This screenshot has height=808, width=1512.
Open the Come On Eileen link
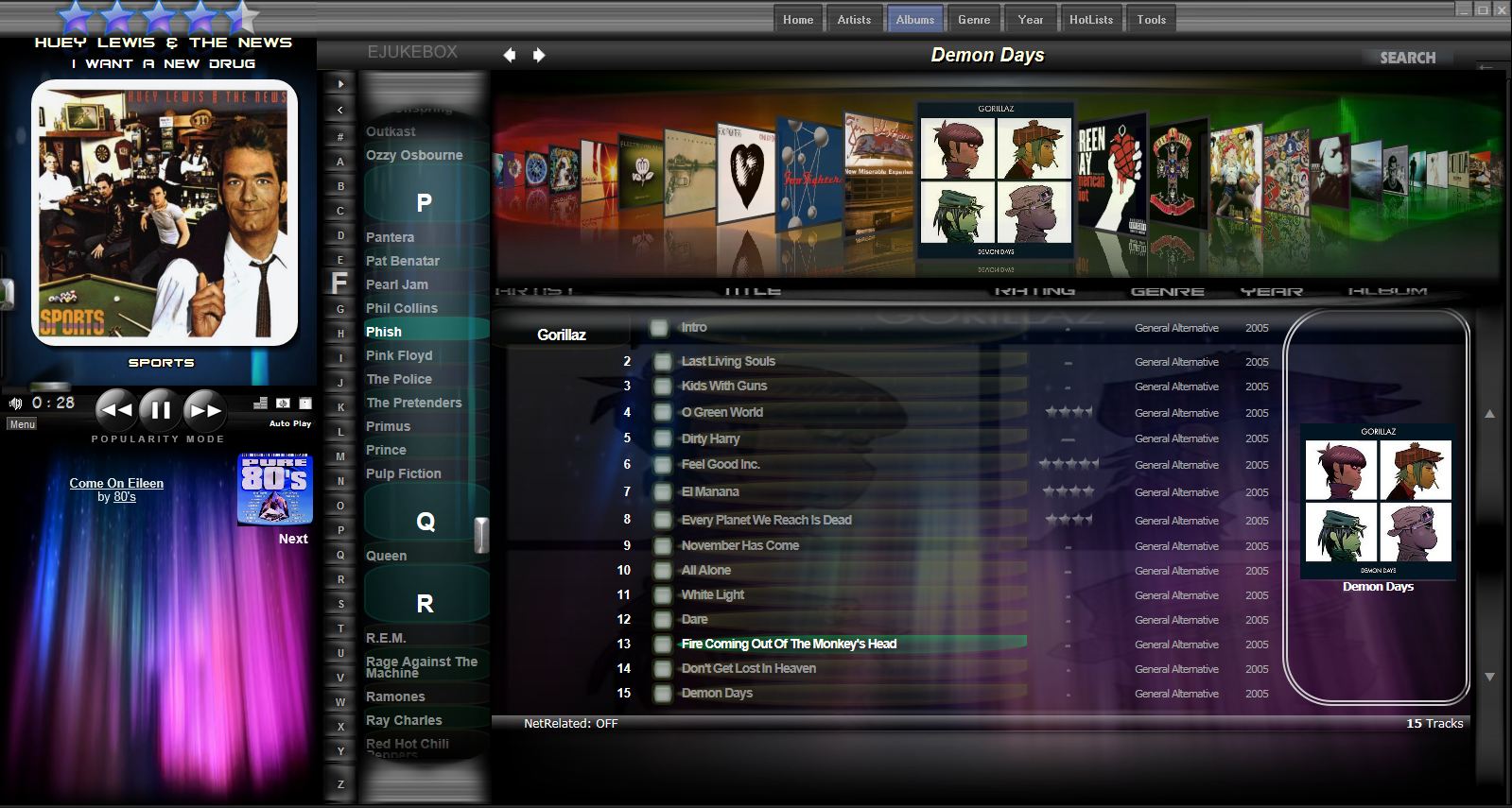click(116, 483)
